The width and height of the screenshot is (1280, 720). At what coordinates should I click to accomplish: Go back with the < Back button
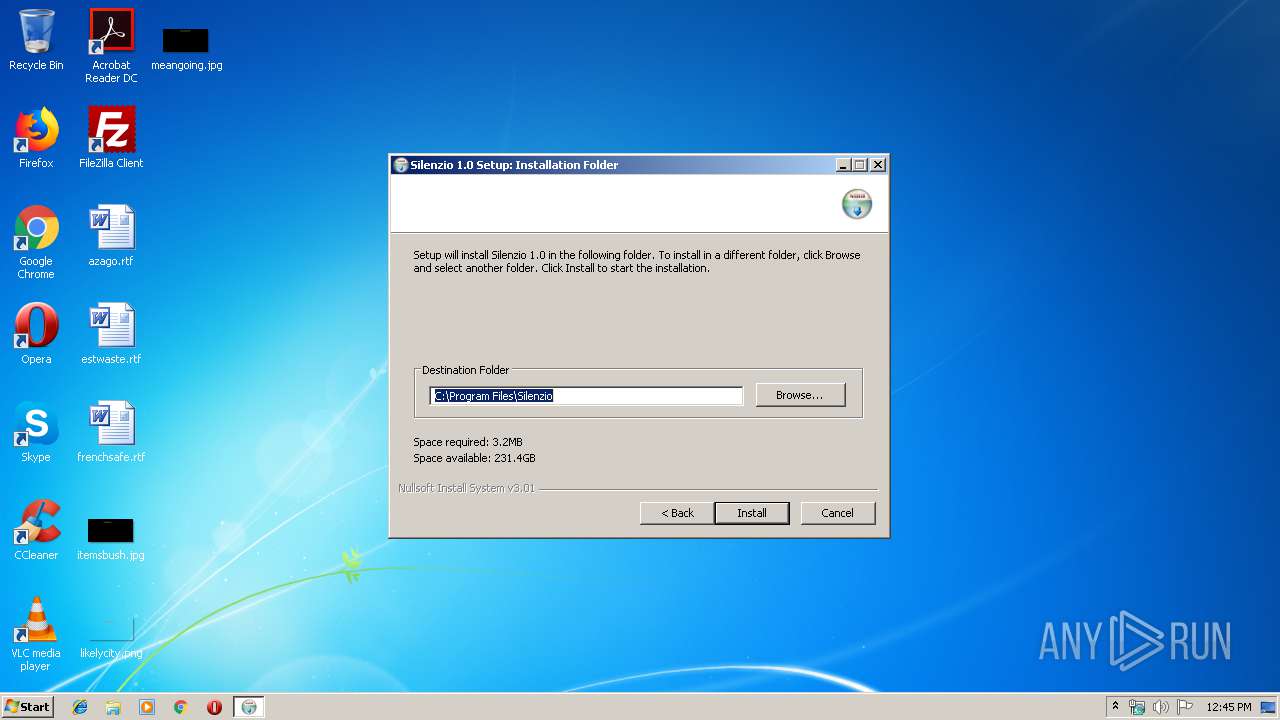(x=677, y=513)
